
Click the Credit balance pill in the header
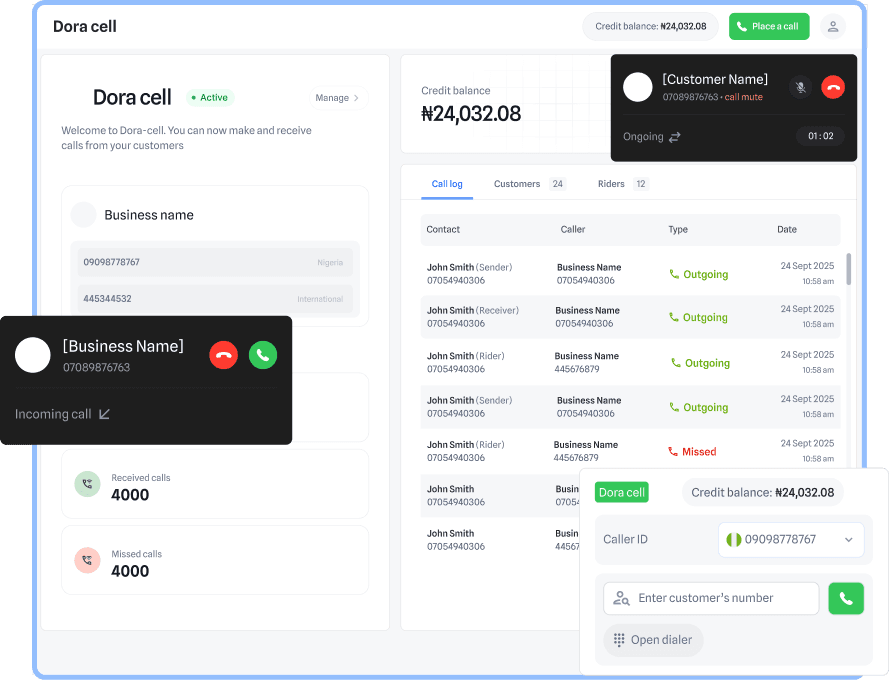tap(650, 27)
